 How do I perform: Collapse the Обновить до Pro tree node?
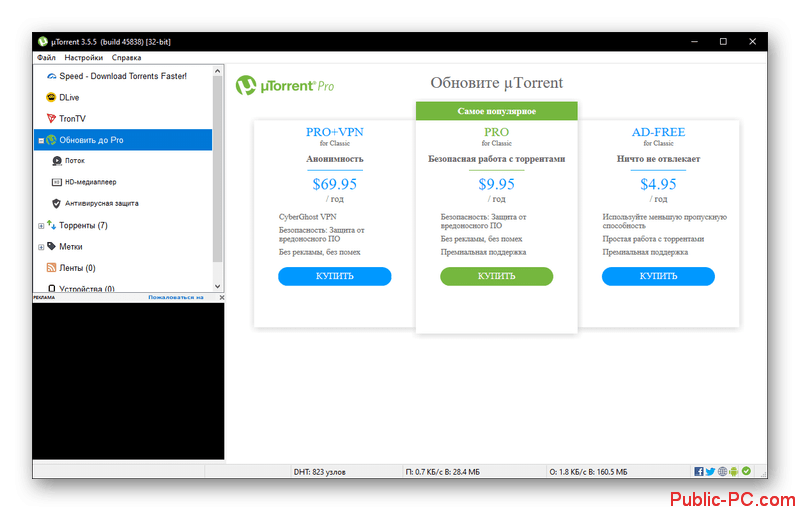tap(41, 141)
